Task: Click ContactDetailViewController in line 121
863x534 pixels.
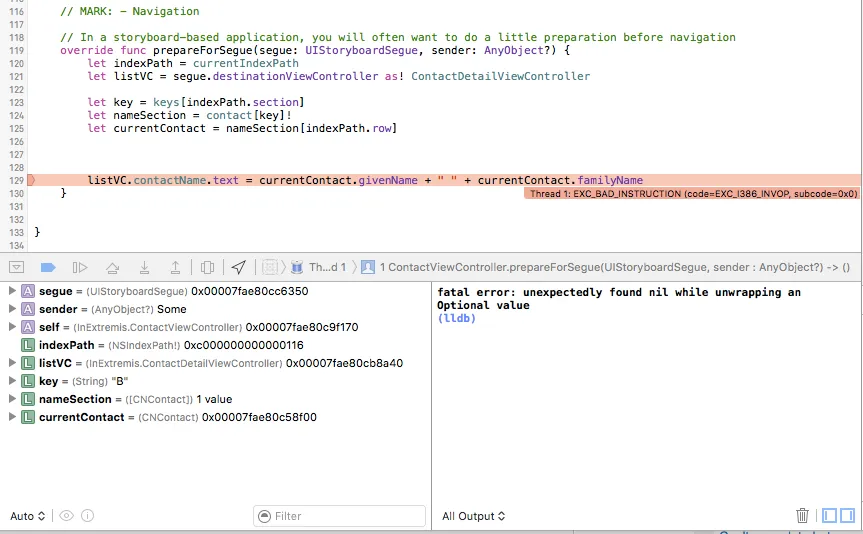Action: (x=500, y=76)
